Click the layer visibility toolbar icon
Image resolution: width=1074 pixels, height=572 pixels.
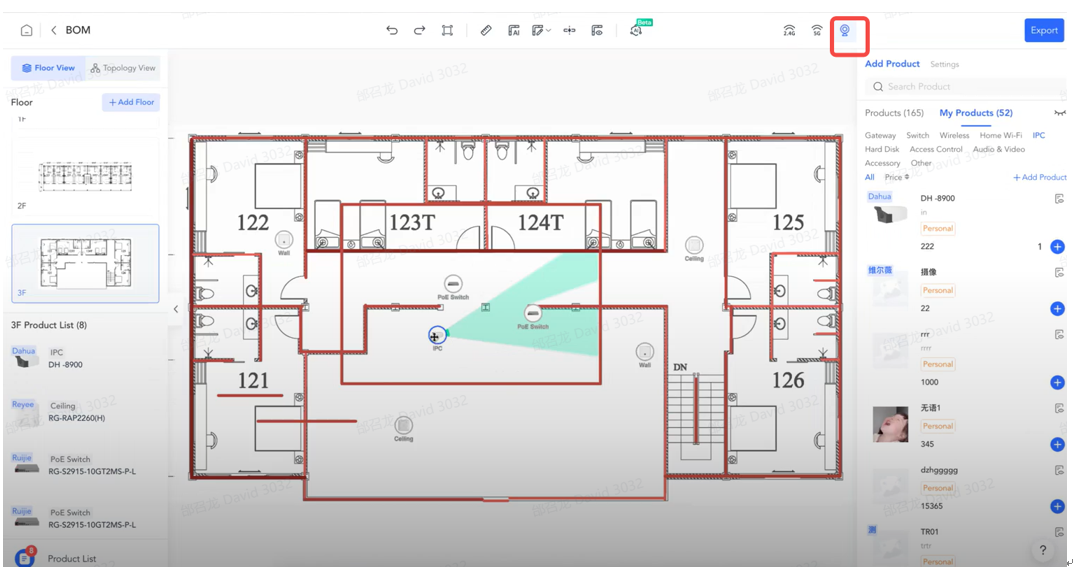click(x=597, y=30)
